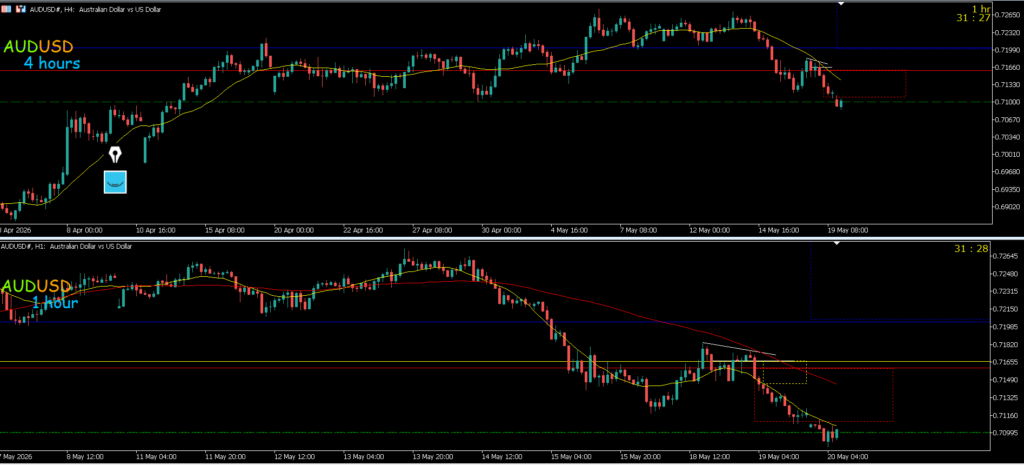
Task: Click the H4 chart shift triangle marker
Action: point(840,4)
